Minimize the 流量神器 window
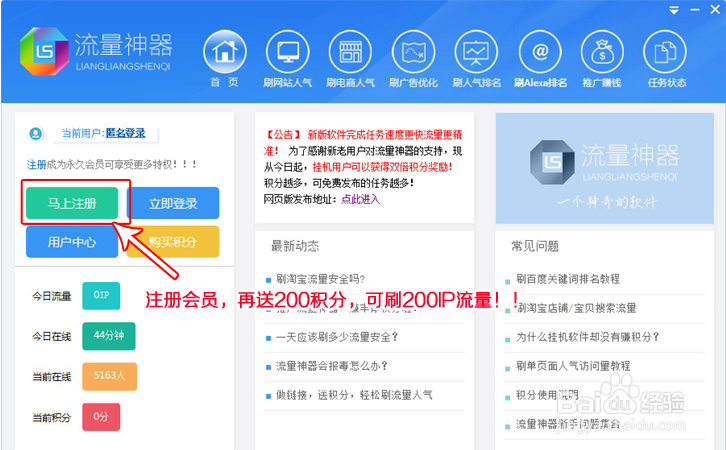This screenshot has width=726, height=450. click(x=695, y=10)
